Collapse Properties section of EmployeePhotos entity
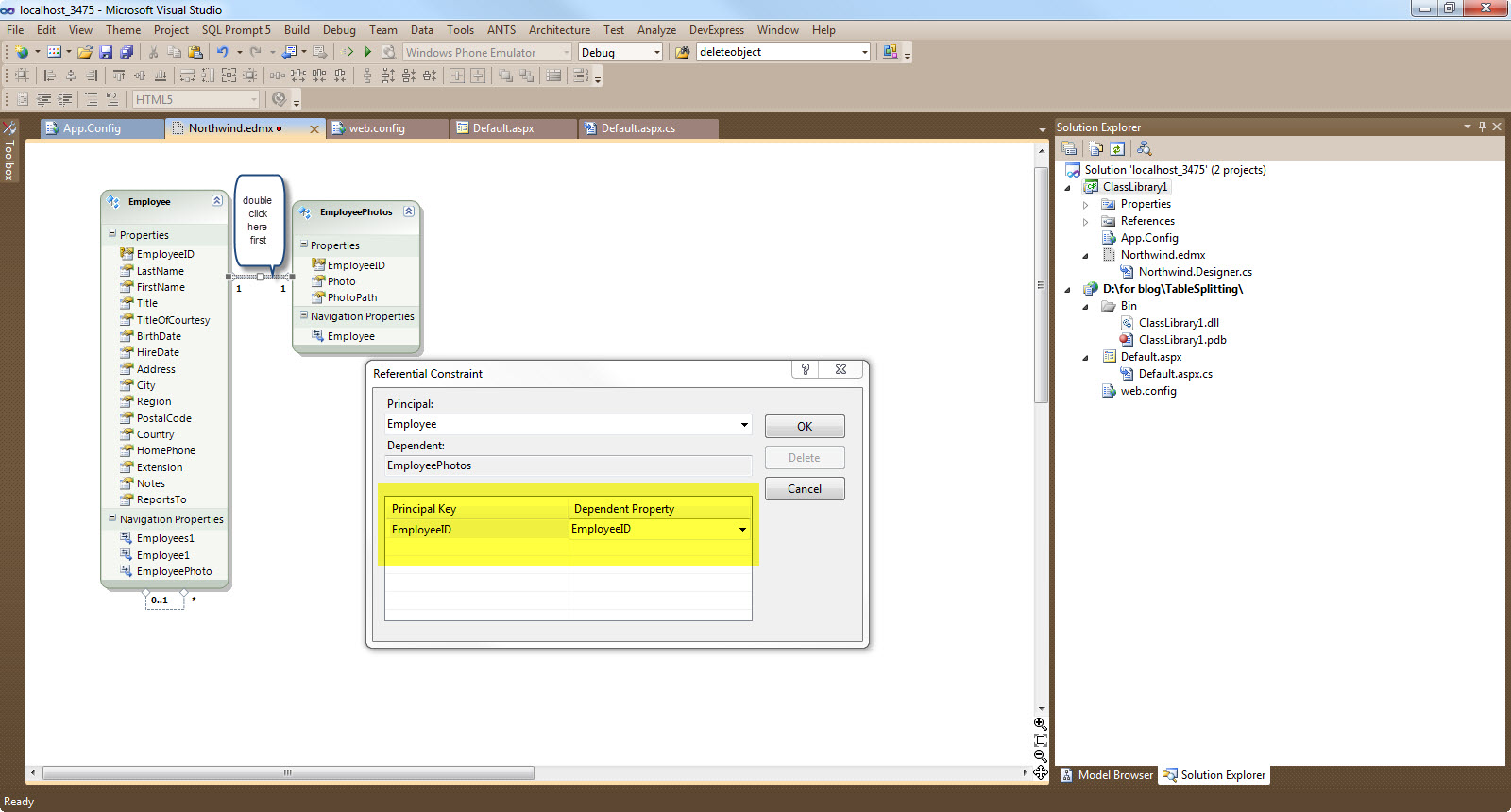 tap(304, 245)
